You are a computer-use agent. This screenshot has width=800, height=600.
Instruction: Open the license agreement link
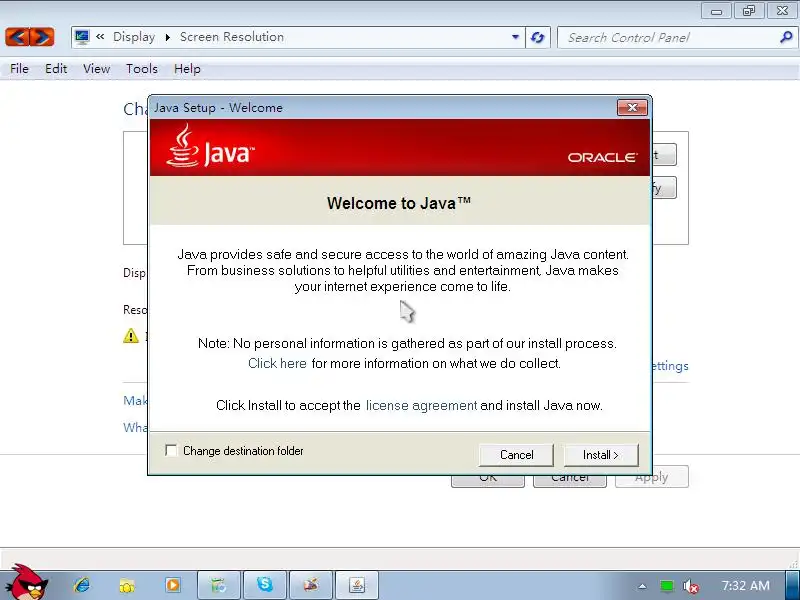click(x=421, y=406)
